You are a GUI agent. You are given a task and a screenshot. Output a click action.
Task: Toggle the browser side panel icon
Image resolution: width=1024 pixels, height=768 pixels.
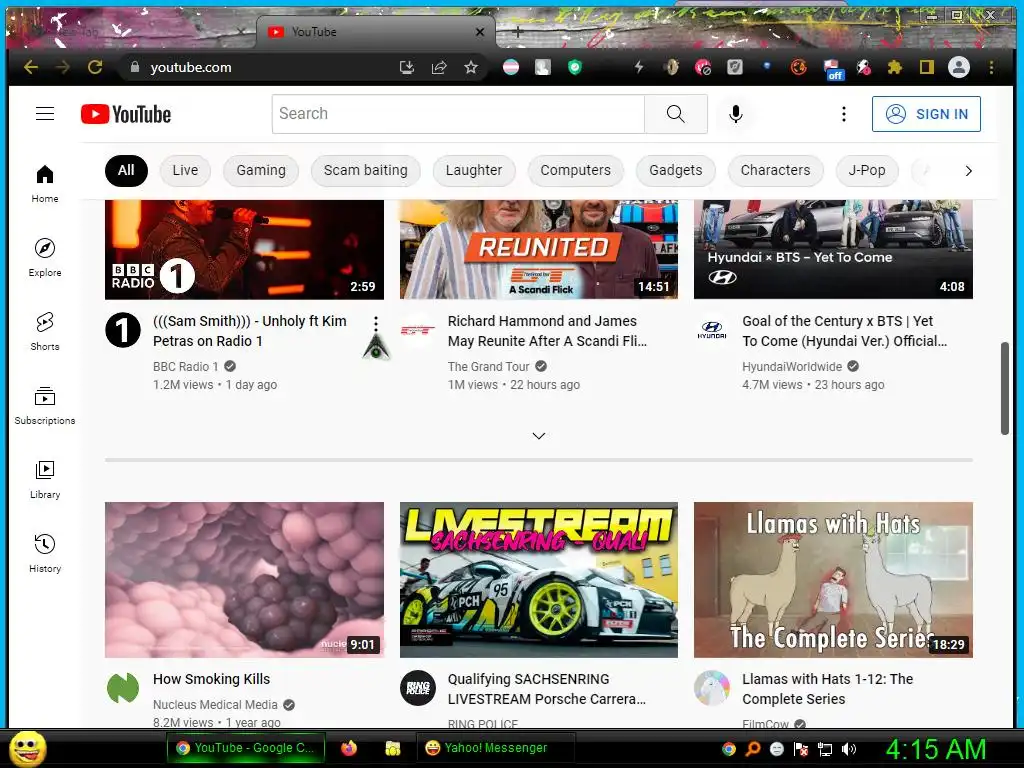(927, 67)
